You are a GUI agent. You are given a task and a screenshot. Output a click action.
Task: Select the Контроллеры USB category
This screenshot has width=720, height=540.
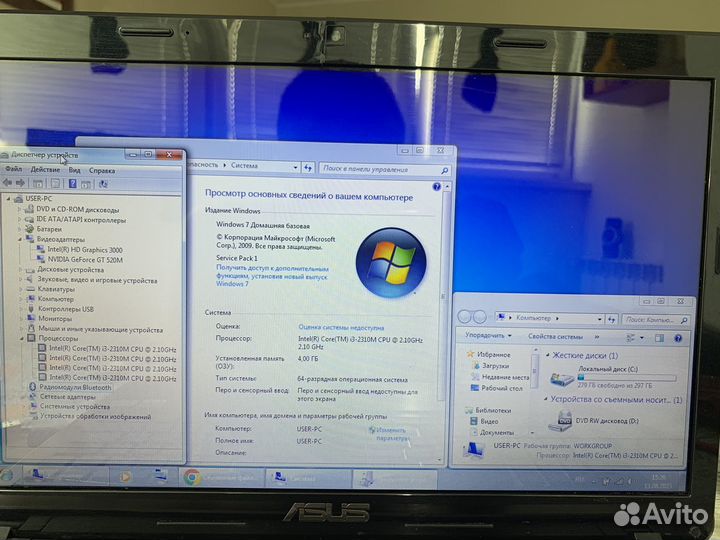point(66,309)
